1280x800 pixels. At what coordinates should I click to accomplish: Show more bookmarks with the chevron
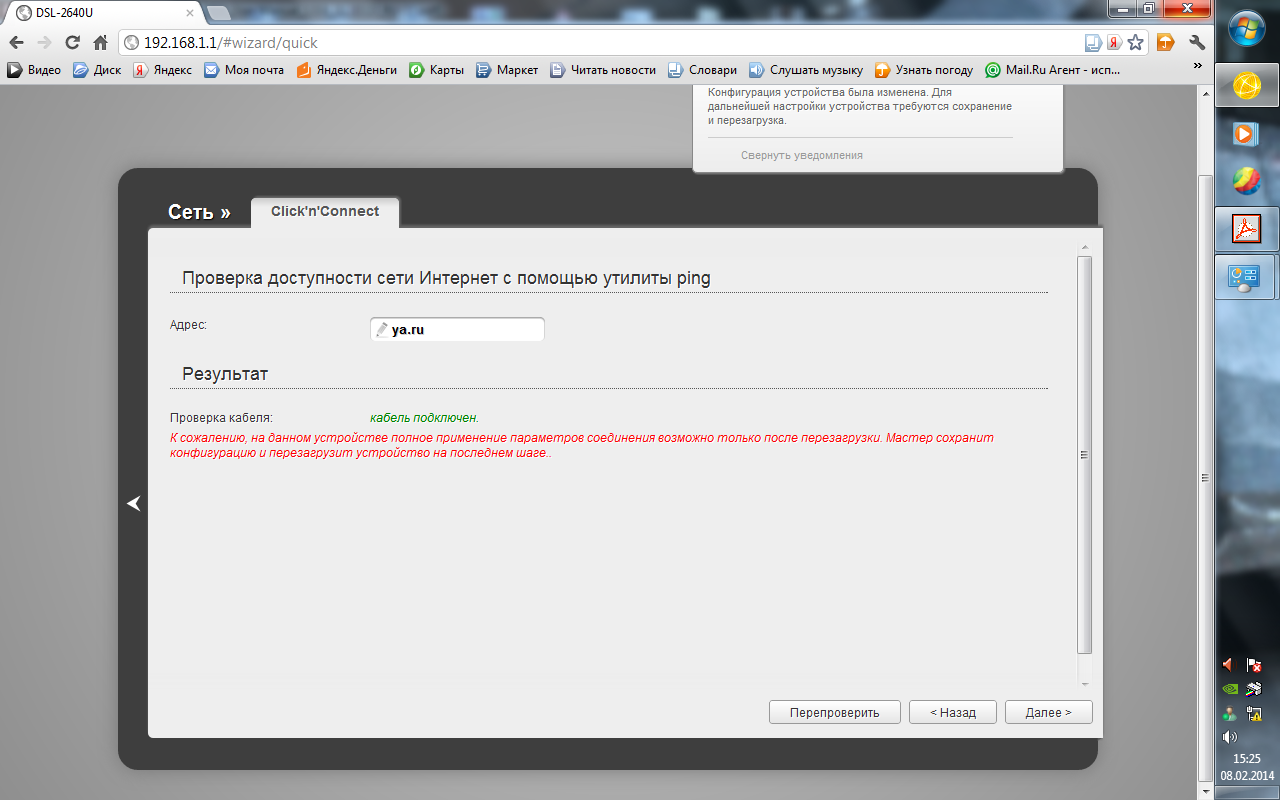point(1198,66)
